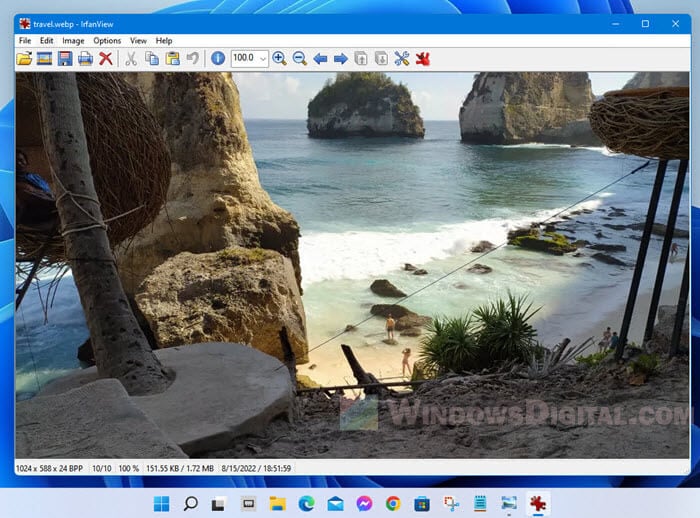Open the zoom percentage dropdown arrow
The width and height of the screenshot is (700, 518).
263,58
